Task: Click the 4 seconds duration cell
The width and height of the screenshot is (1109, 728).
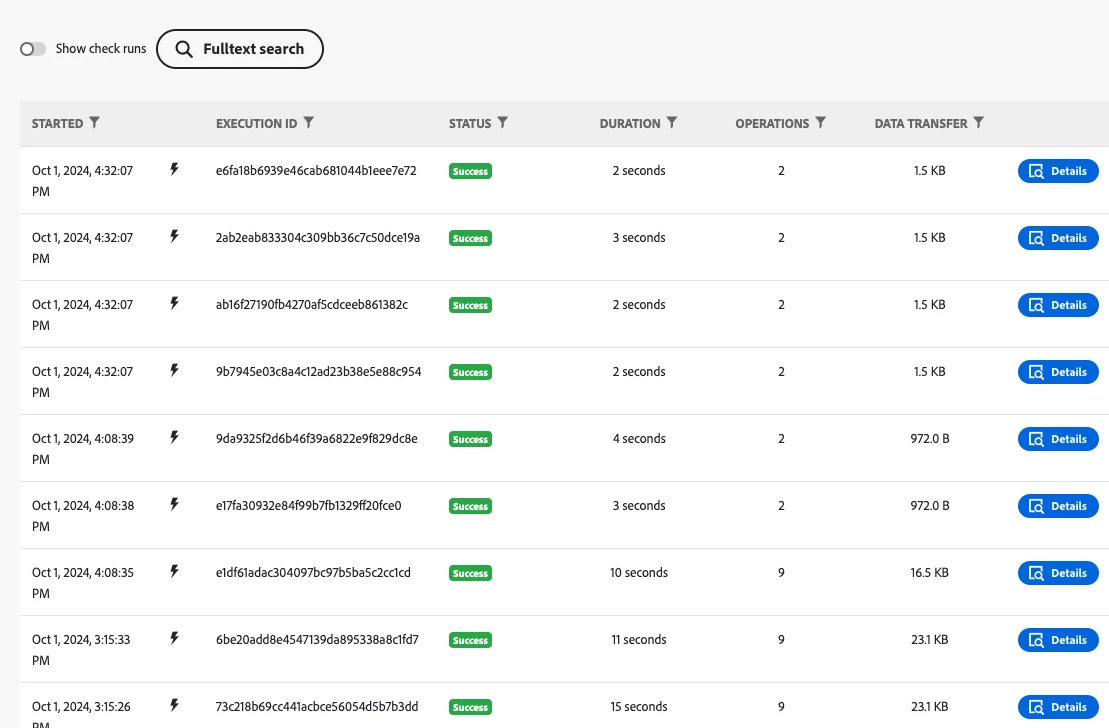Action: 639,439
